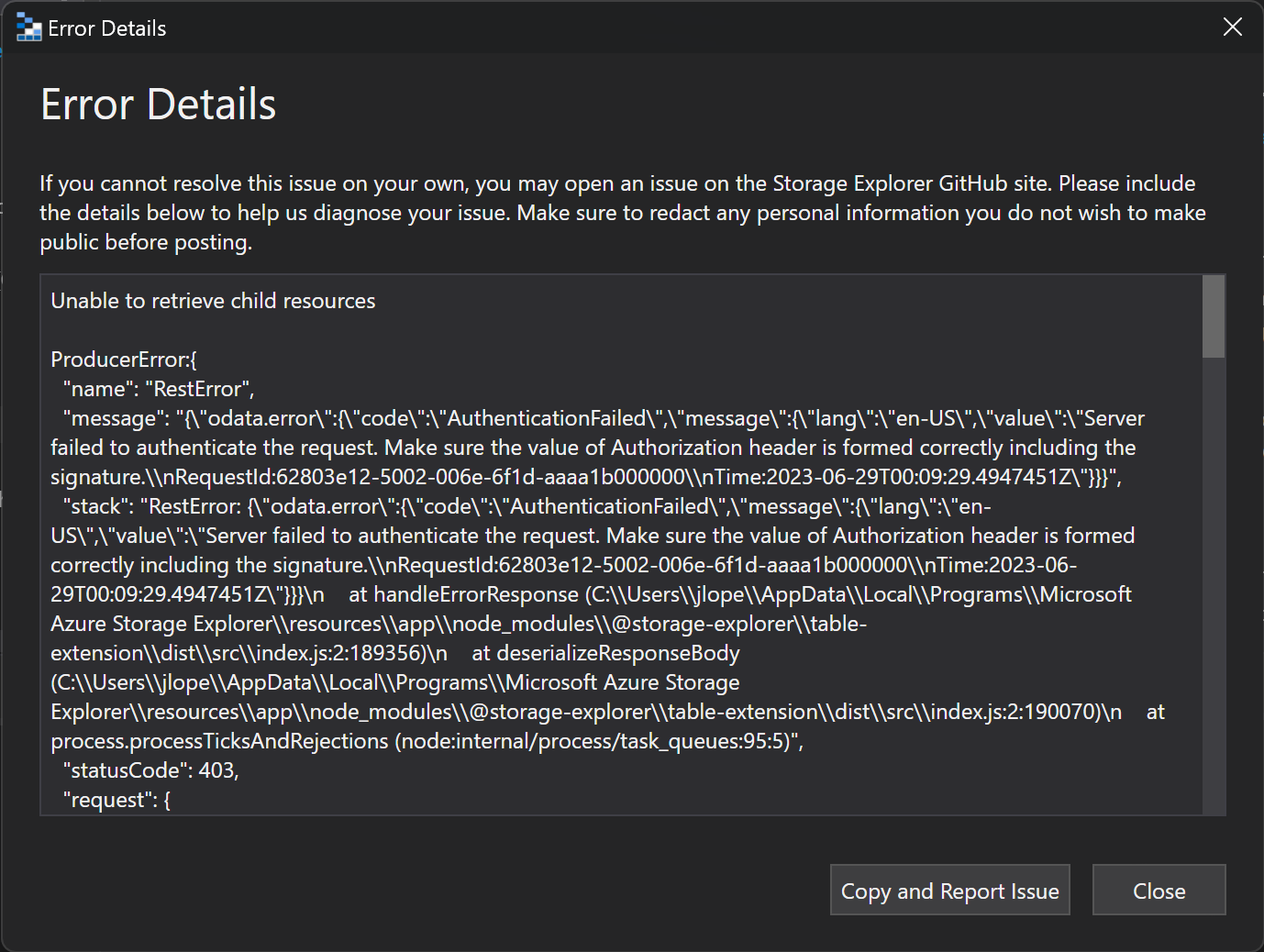This screenshot has width=1264, height=952.
Task: Click the Storage Explorer icon in the title bar
Action: pyautogui.click(x=28, y=28)
